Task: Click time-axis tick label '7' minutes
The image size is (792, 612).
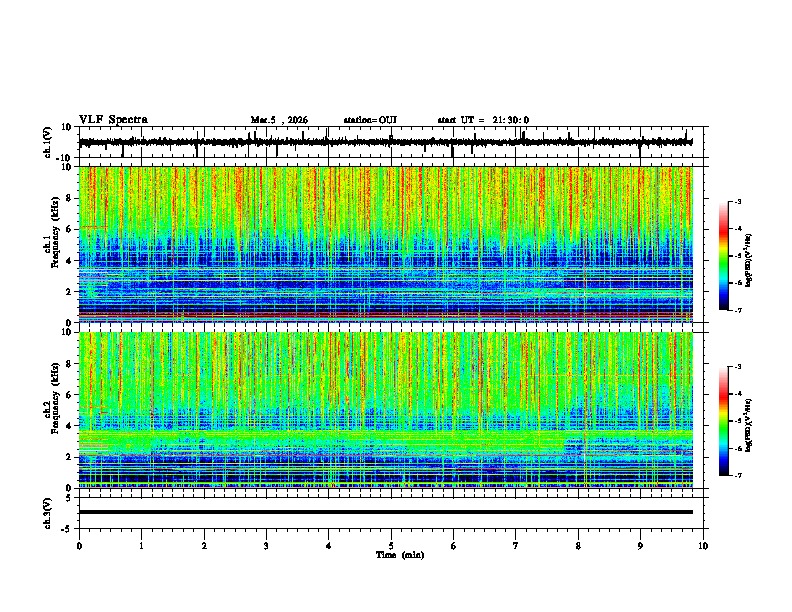Action: (516, 546)
